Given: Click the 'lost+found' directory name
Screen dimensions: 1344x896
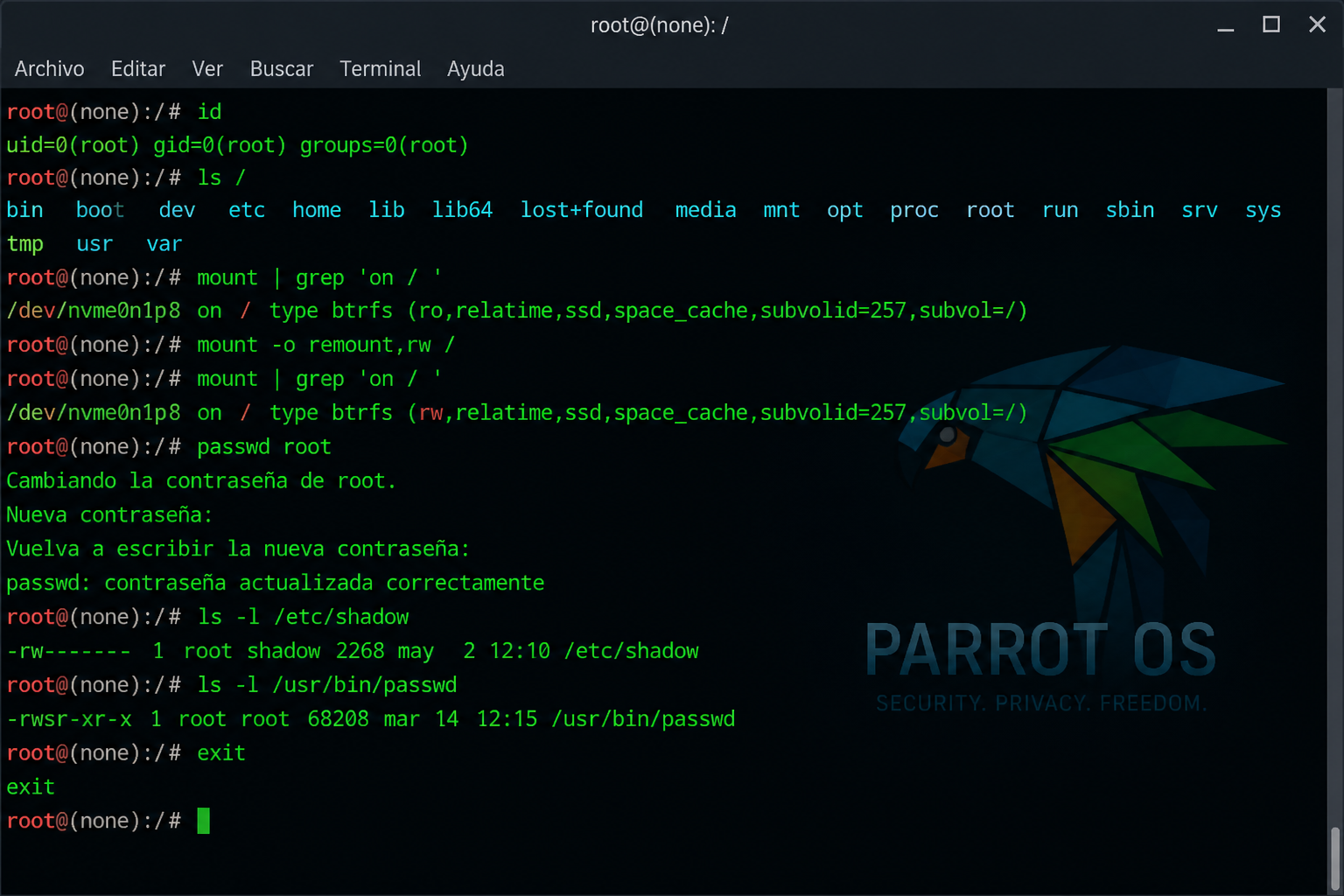Looking at the screenshot, I should coord(582,210).
